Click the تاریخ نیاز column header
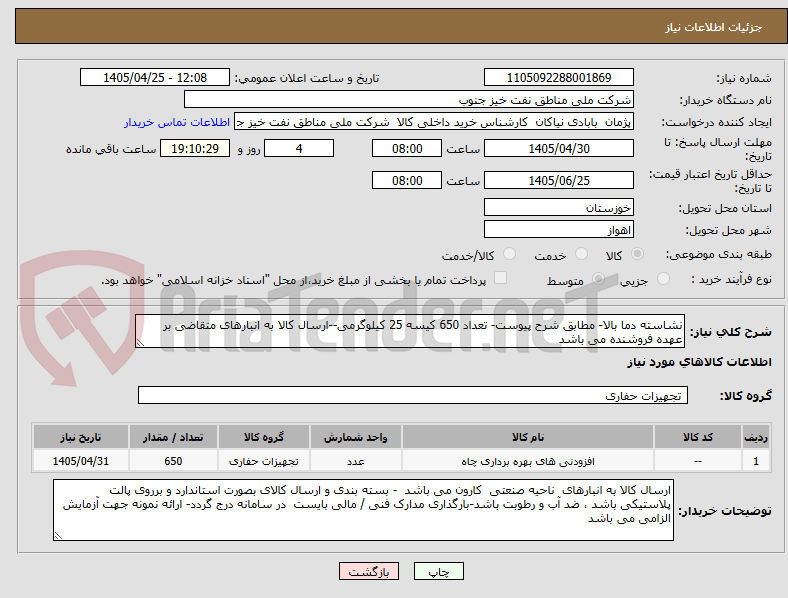This screenshot has height=598, width=788. [x=80, y=437]
